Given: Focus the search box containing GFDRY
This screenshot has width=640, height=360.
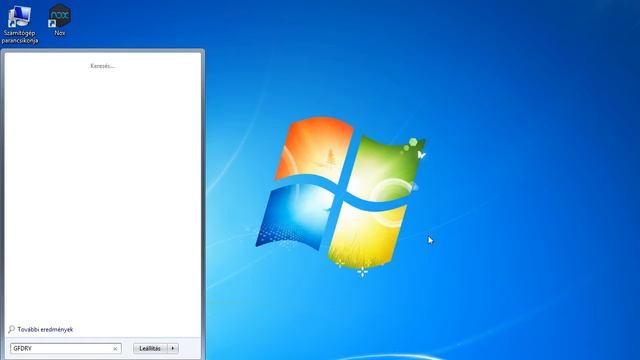Looking at the screenshot, I should 66,349.
